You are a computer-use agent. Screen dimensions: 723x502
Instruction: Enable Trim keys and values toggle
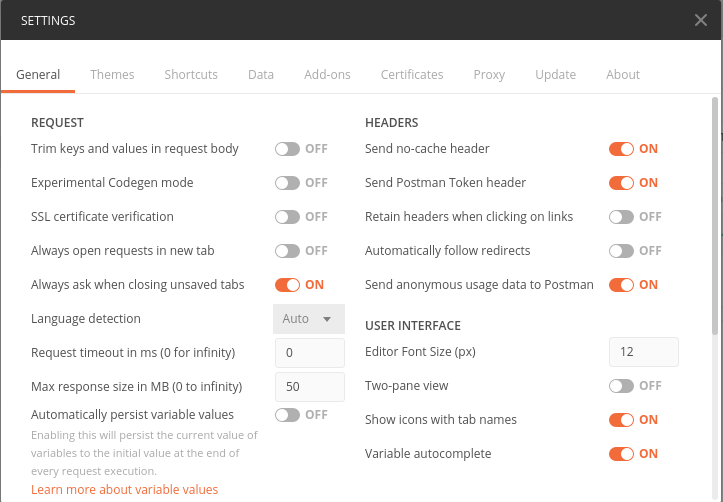(x=287, y=149)
